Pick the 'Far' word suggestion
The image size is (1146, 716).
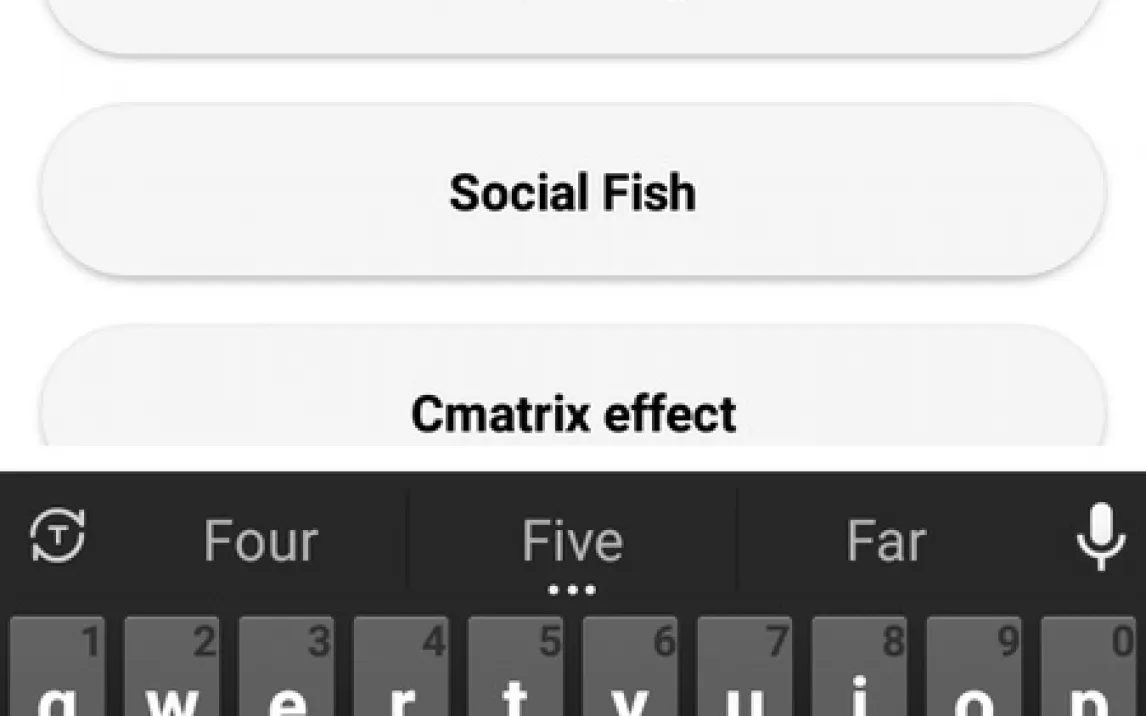885,541
